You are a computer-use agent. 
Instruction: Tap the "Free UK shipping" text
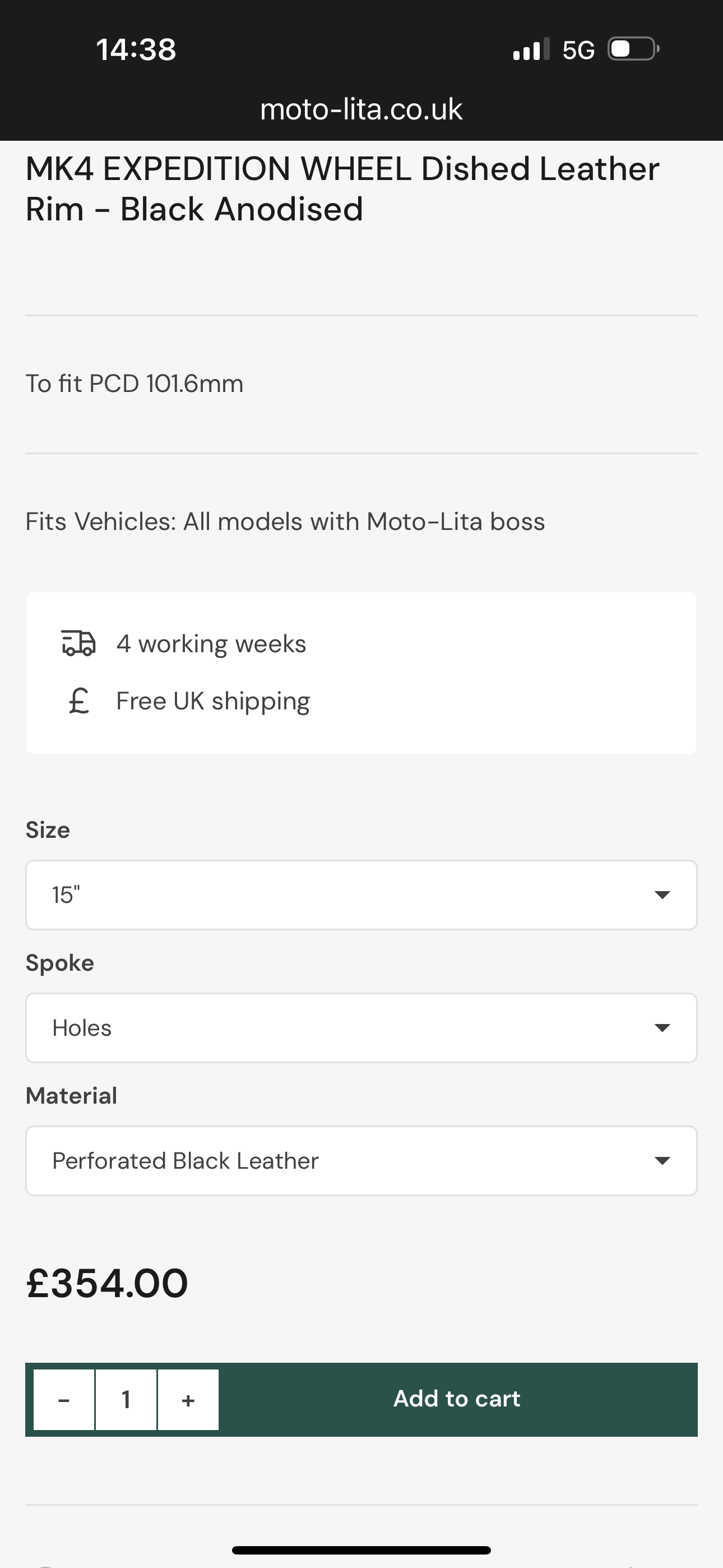point(213,701)
